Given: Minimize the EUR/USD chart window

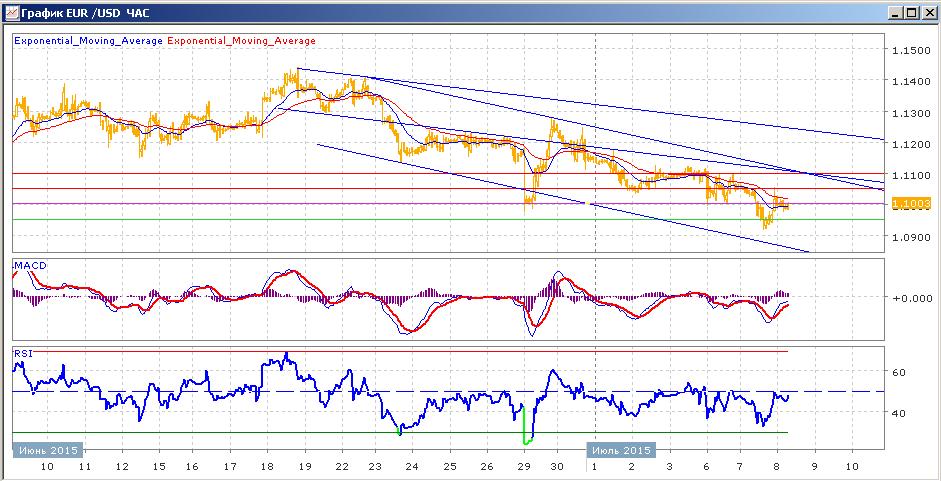Looking at the screenshot, I should click(x=896, y=13).
